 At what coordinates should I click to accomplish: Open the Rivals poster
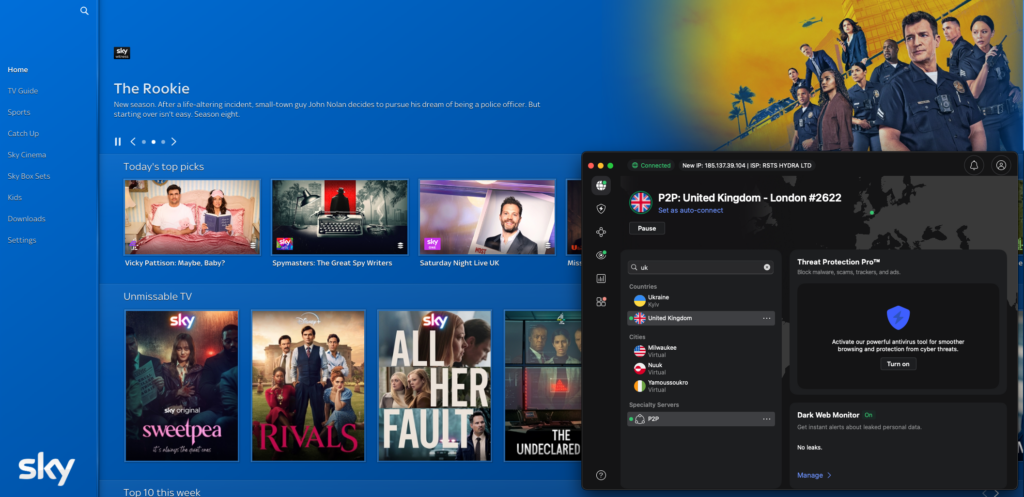coord(308,385)
